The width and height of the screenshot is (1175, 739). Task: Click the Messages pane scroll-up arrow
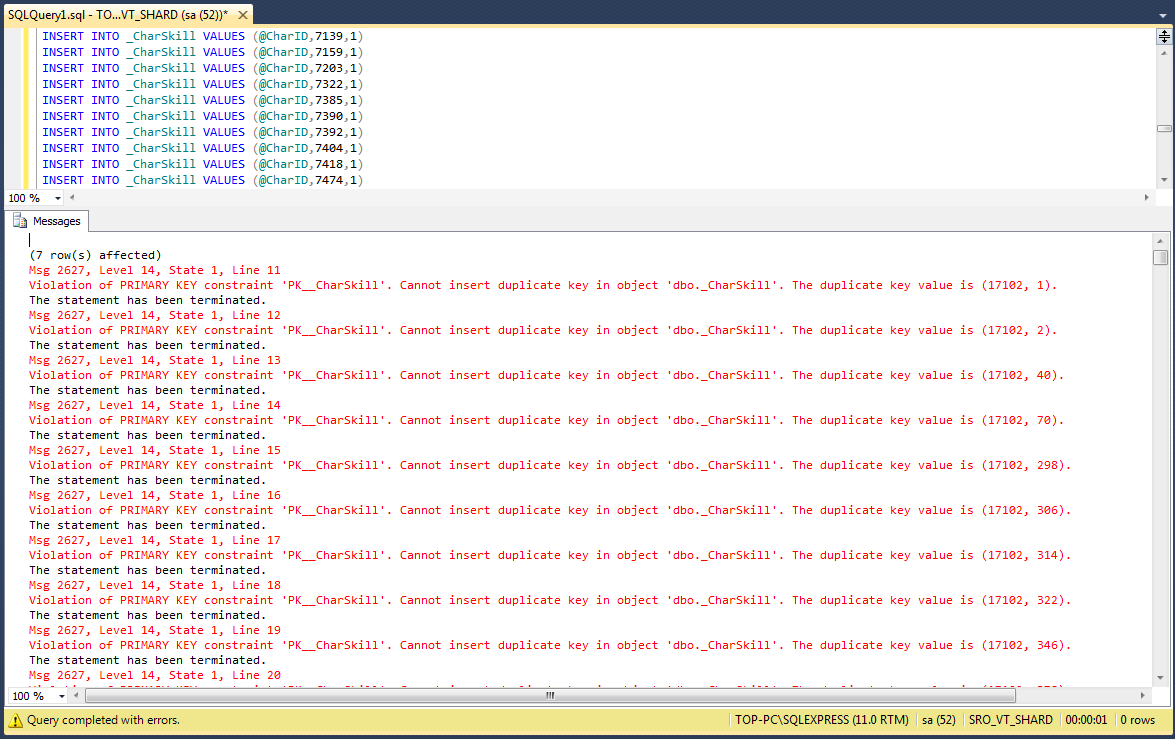point(1160,241)
